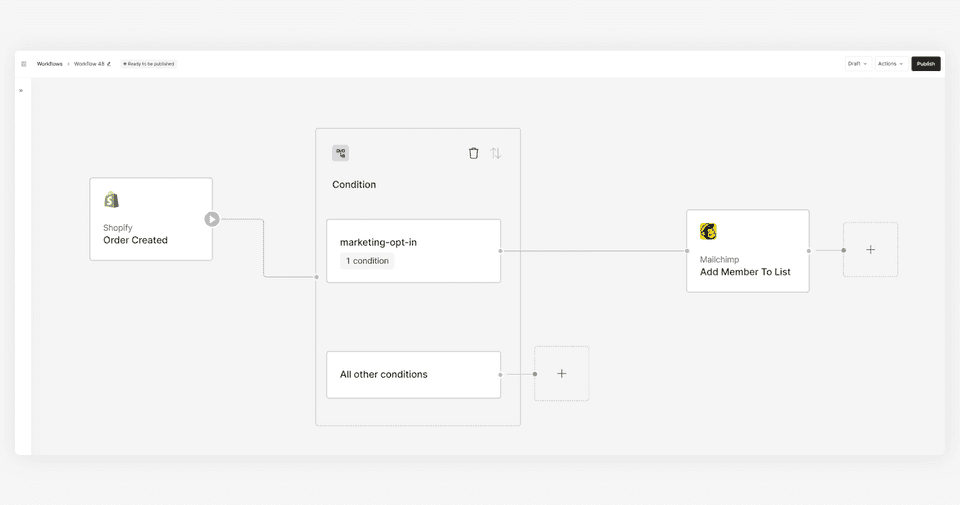
Task: Expand the left sidebar with double chevron
Action: [21, 91]
